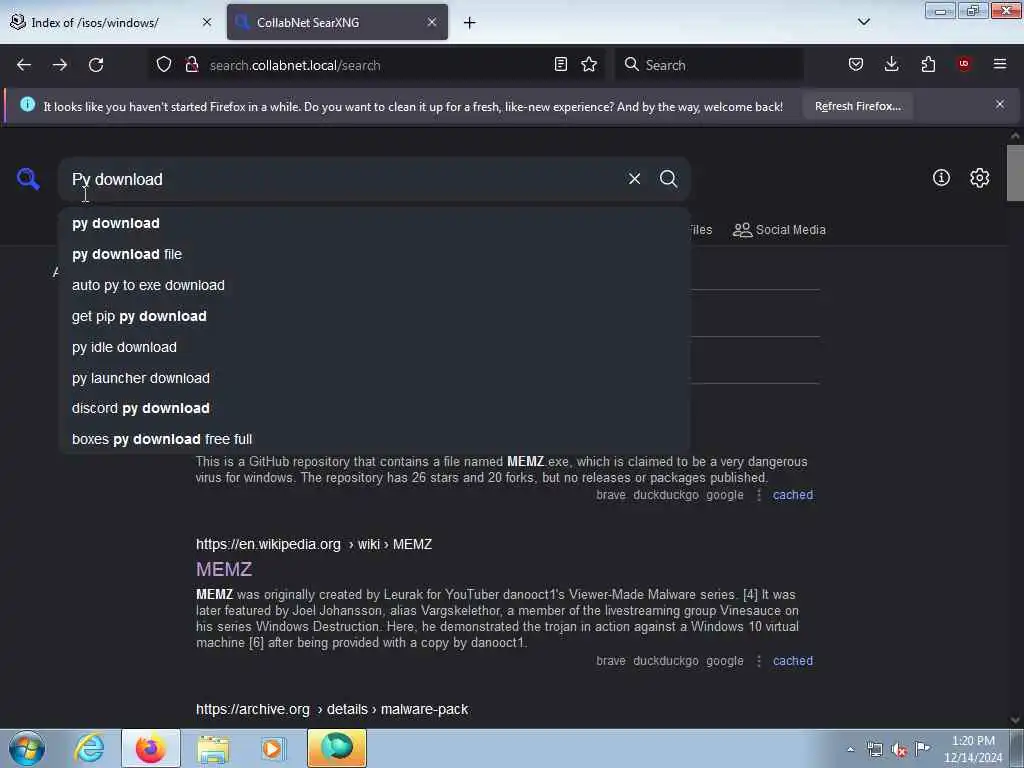
Task: Click the Refresh Firefox button
Action: 857,106
